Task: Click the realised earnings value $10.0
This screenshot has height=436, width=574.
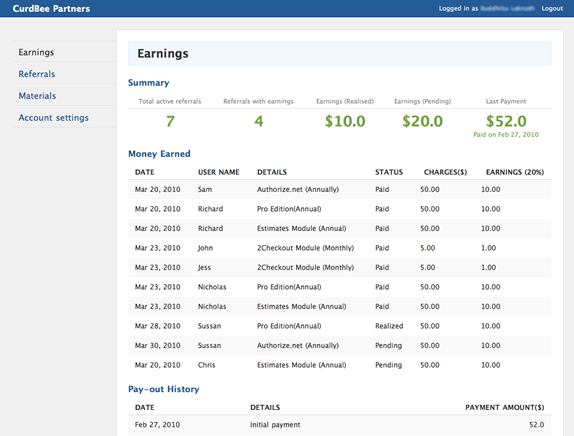Action: click(x=345, y=121)
